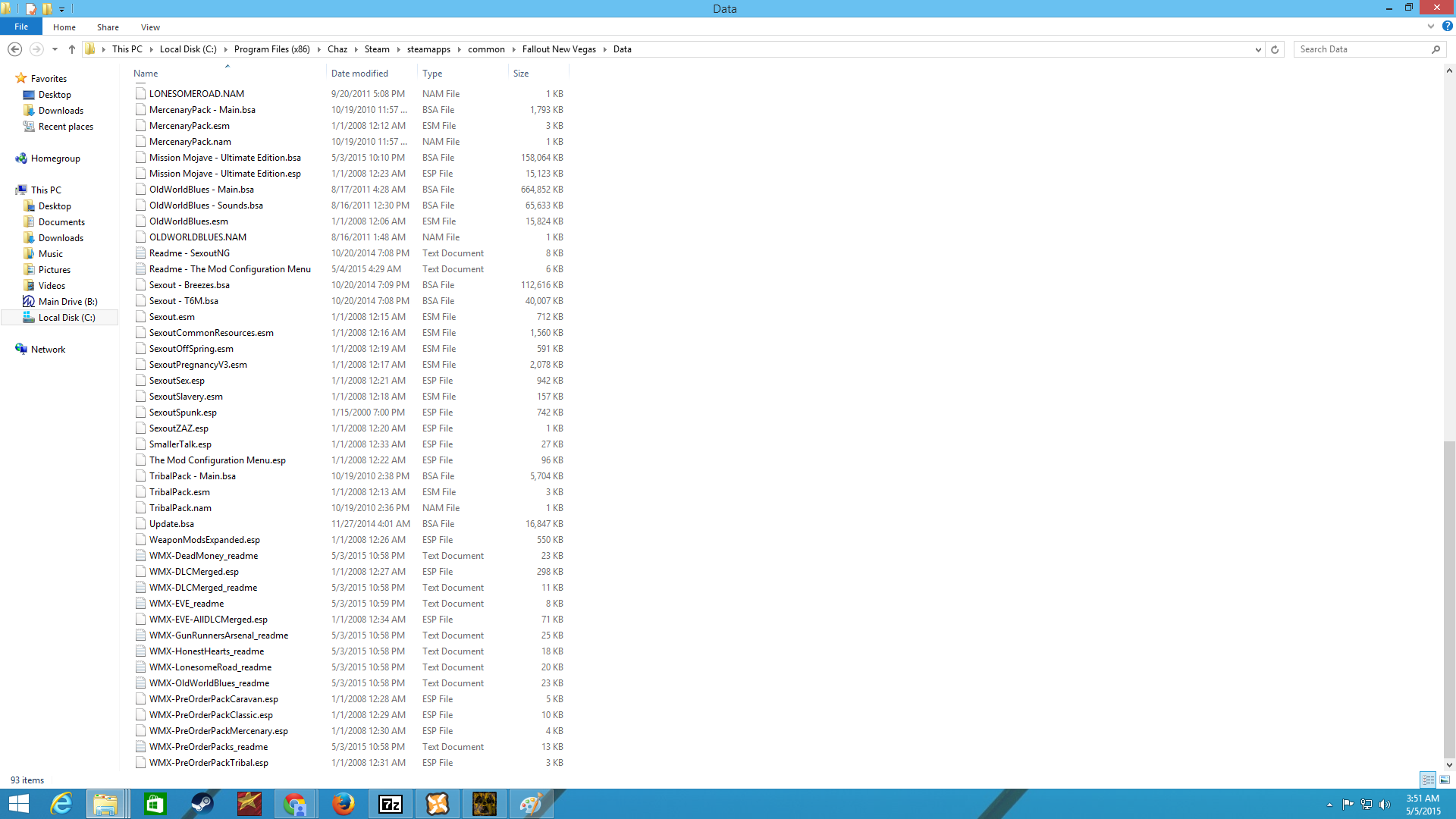The width and height of the screenshot is (1456, 819).
Task: Open Paint from the taskbar
Action: [531, 804]
